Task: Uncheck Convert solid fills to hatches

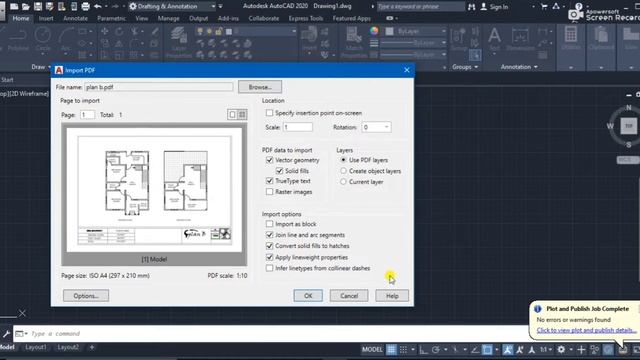Action: tap(269, 246)
